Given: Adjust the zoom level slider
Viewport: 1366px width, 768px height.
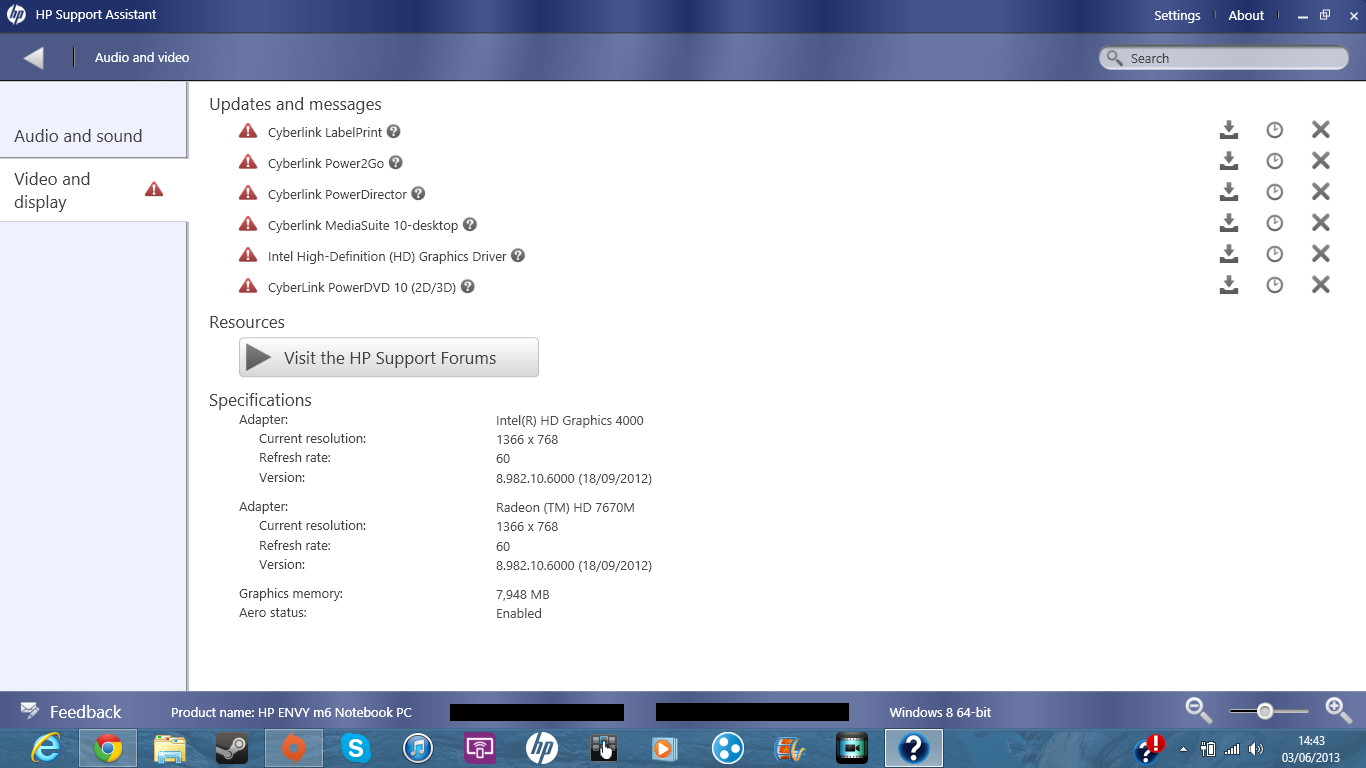Looking at the screenshot, I should tap(1265, 711).
